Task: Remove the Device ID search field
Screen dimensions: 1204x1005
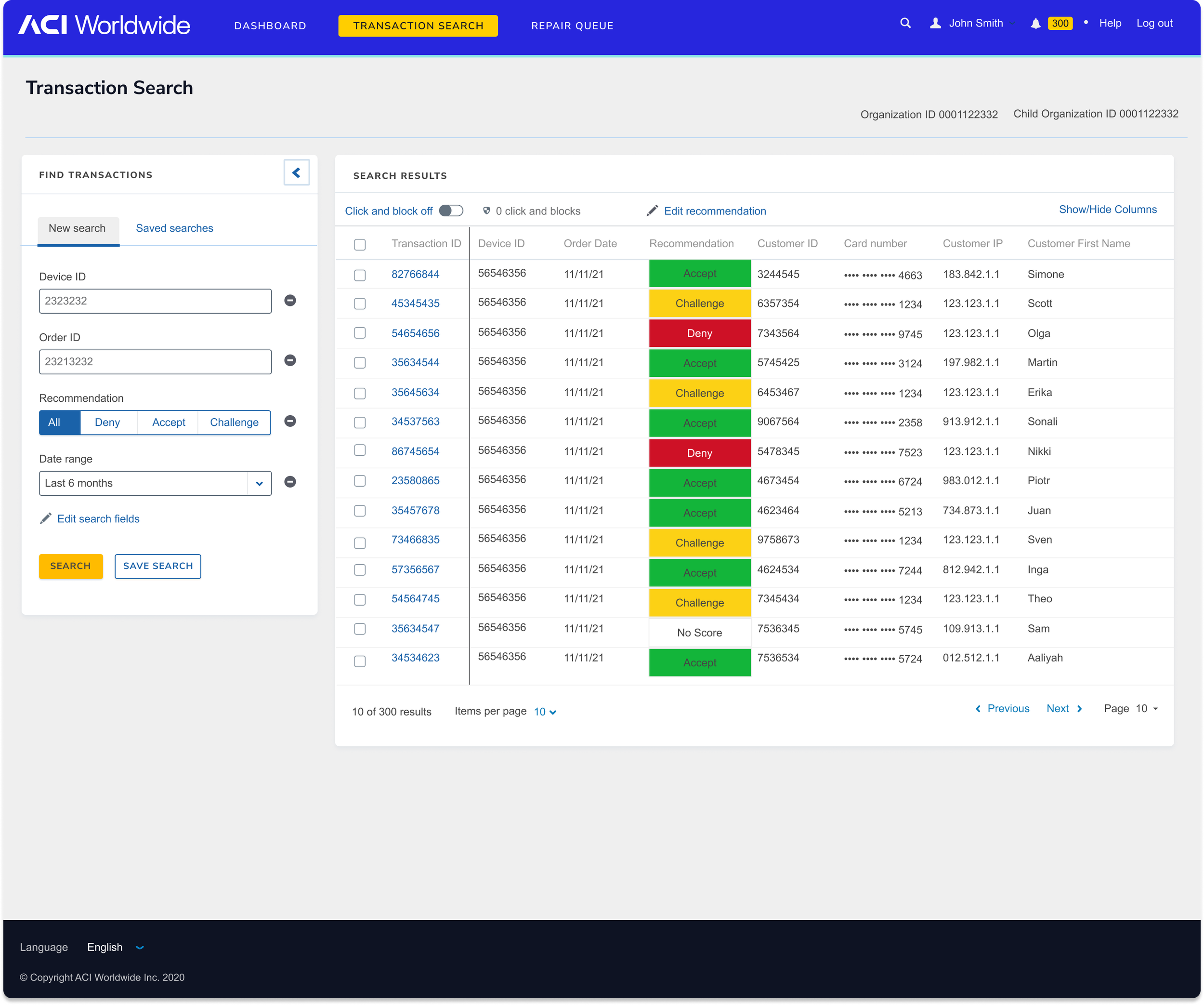Action: [290, 300]
